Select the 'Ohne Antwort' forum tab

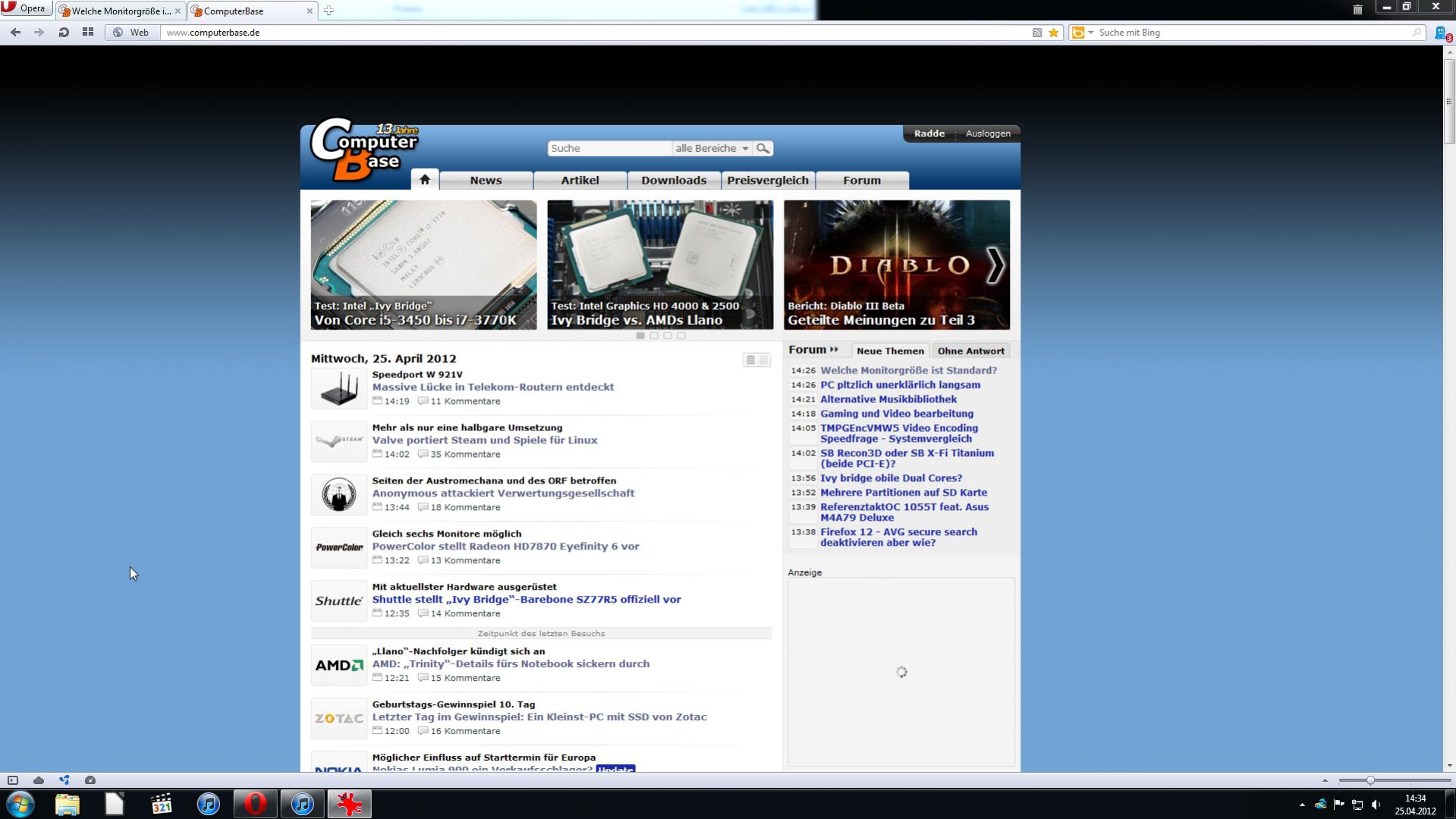click(x=970, y=351)
